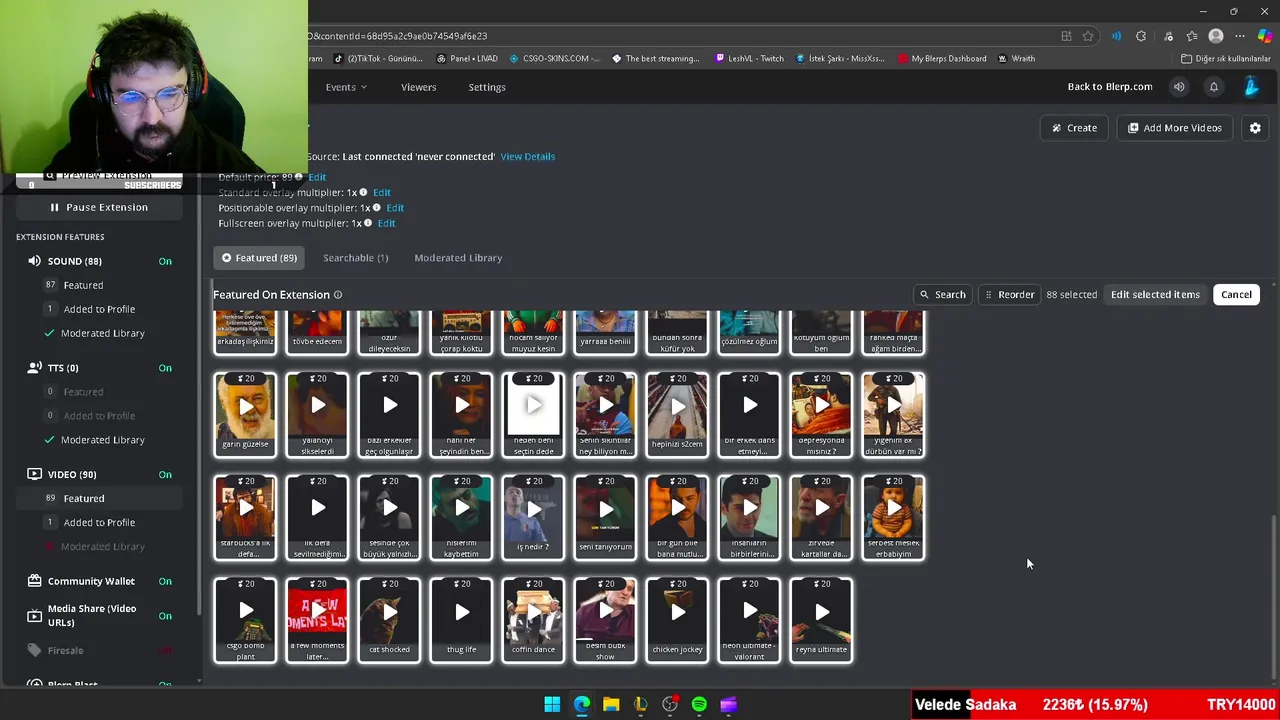Click the Media Share TV icon

34,615
